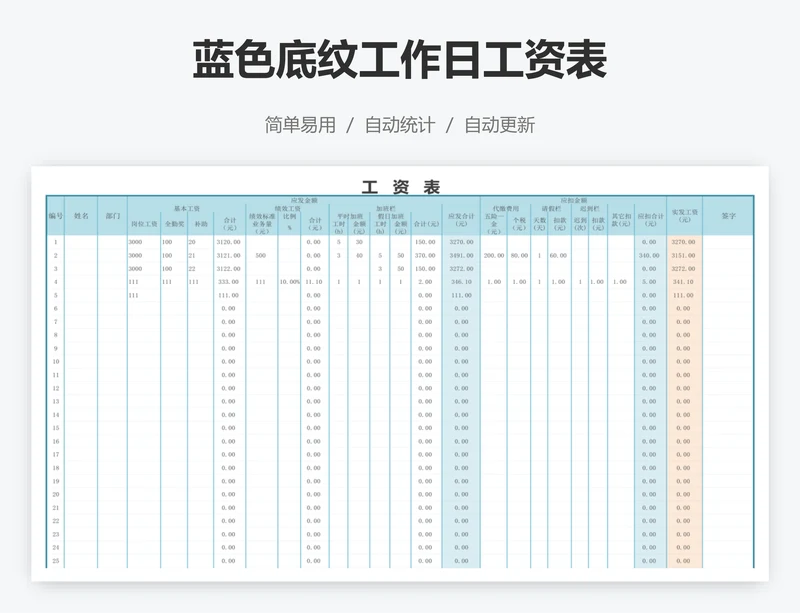Click deduction total "5.00" in row 4
The width and height of the screenshot is (800, 613).
click(x=649, y=282)
